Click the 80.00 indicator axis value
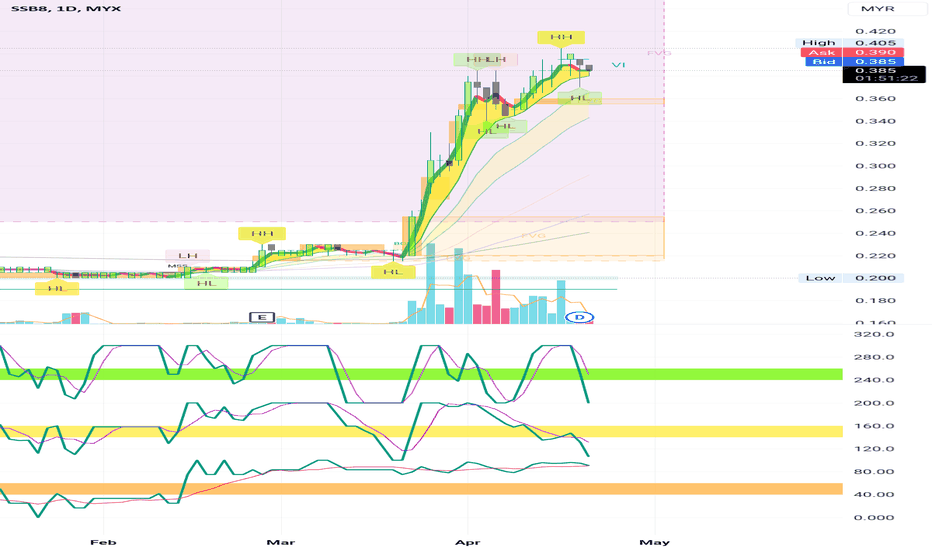This screenshot has height=550, width=932. click(x=874, y=472)
